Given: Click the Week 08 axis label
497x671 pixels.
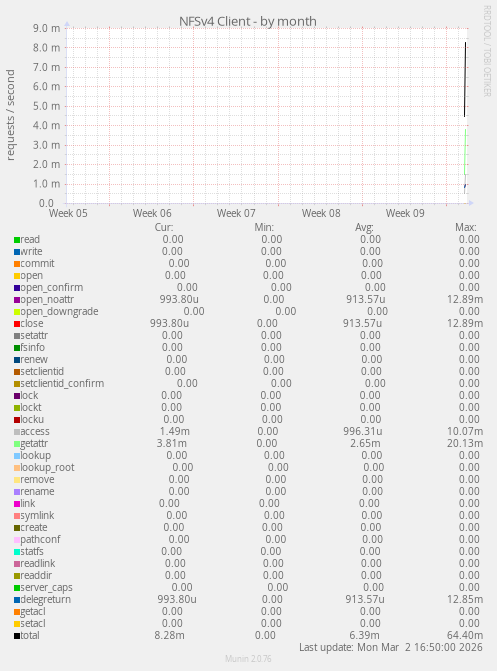Looking at the screenshot, I should pyautogui.click(x=321, y=213).
